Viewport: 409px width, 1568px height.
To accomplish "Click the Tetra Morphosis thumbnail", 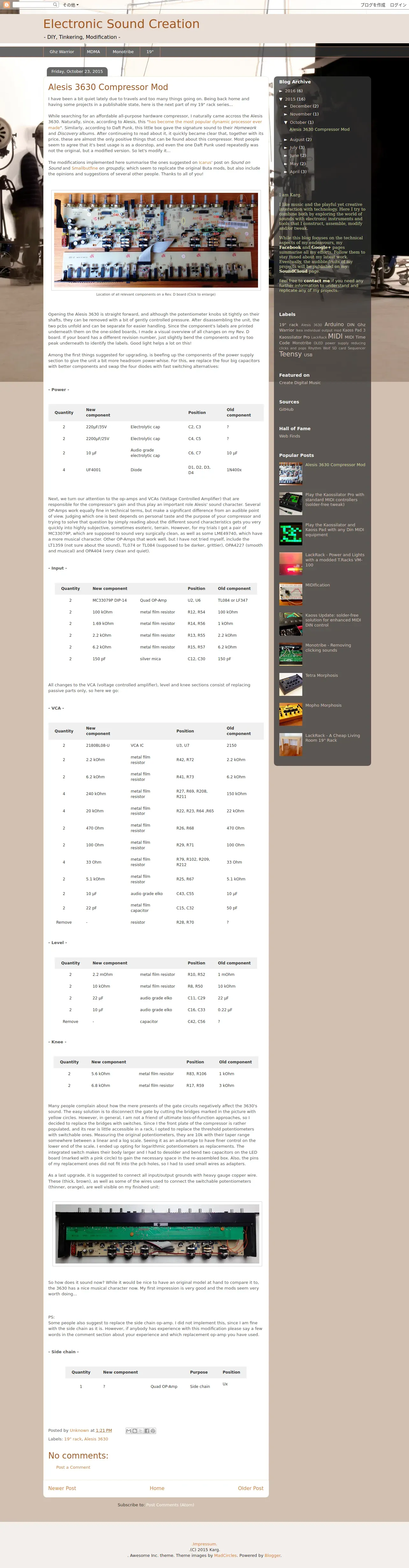I will tap(291, 684).
